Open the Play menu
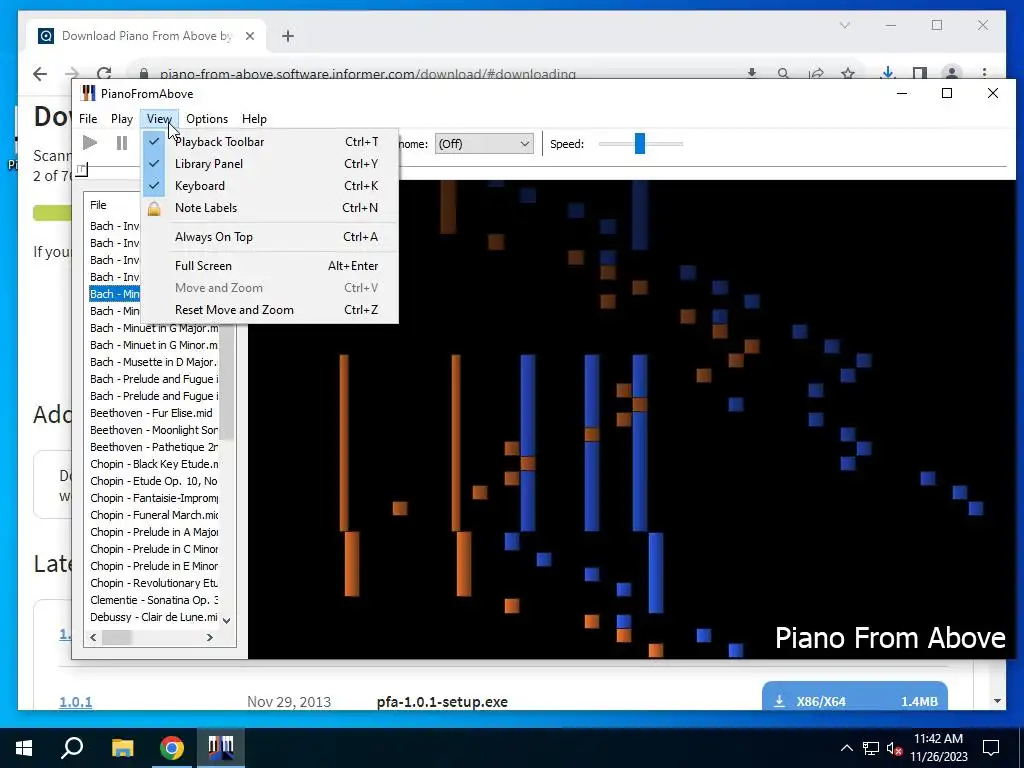Screen dimensions: 1024x768 pyautogui.click(x=121, y=119)
